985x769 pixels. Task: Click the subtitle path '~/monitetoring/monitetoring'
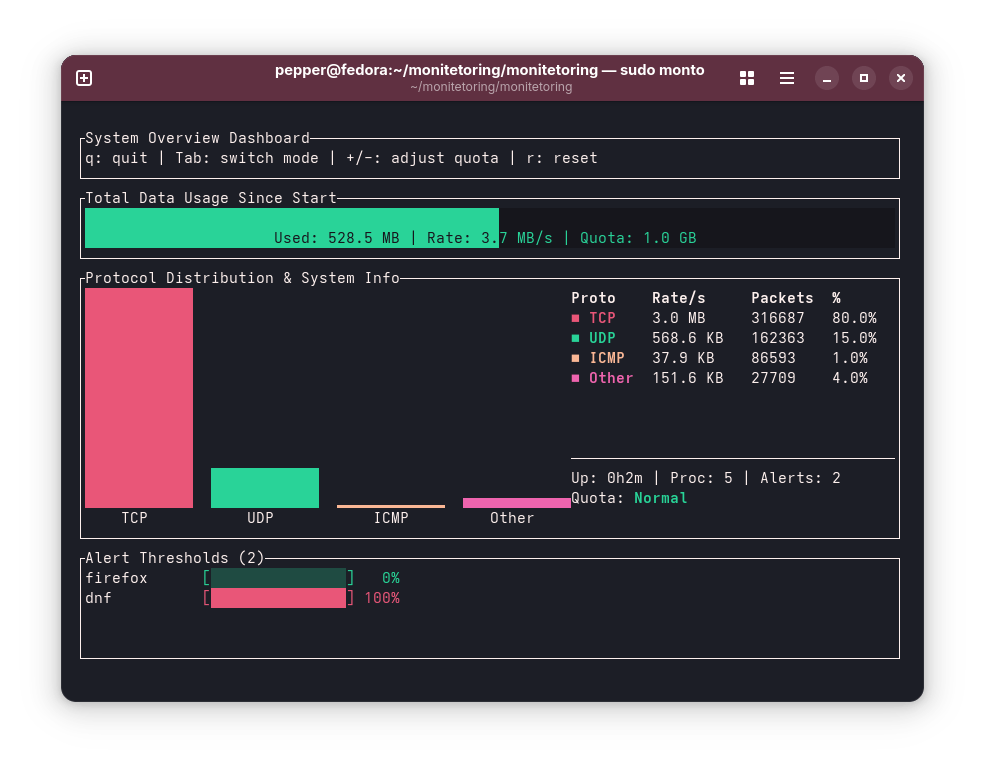[491, 87]
